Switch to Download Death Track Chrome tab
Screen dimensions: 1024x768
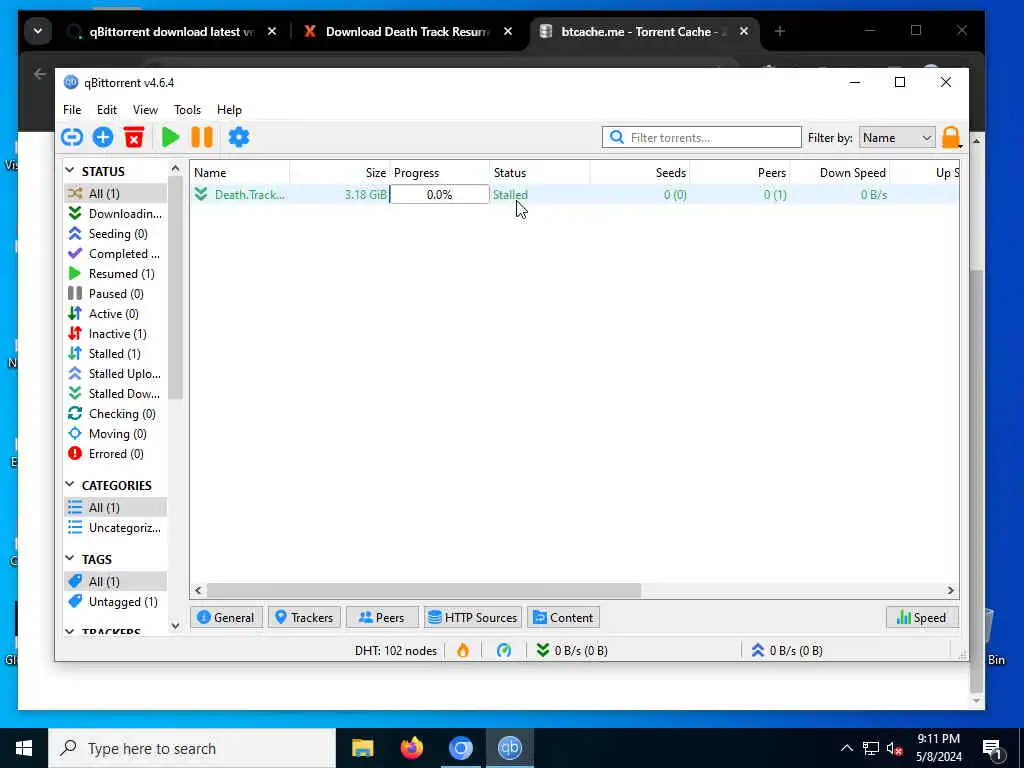pos(408,31)
